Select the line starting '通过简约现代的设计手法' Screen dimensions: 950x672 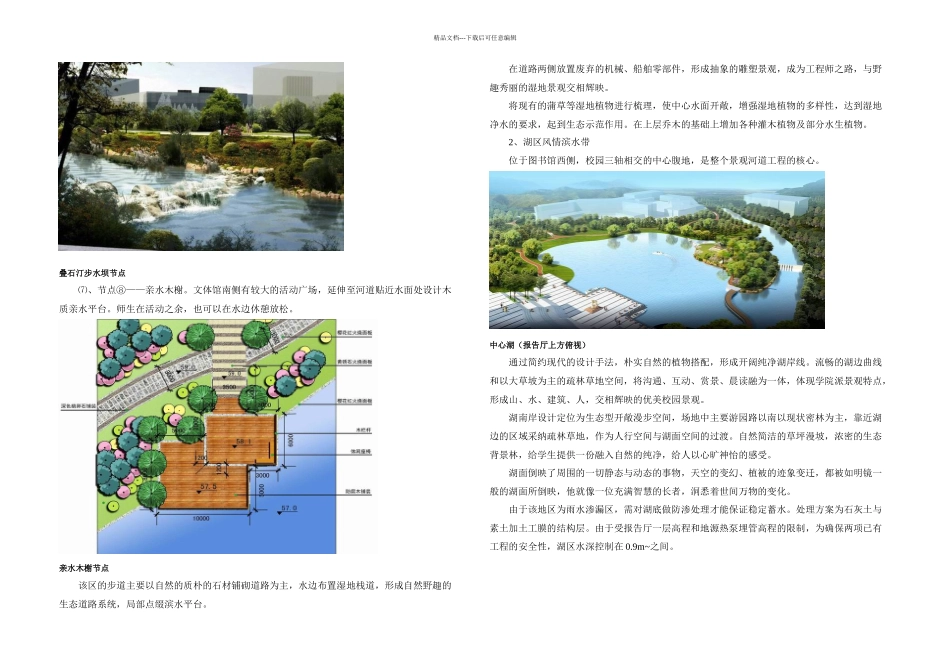pyautogui.click(x=695, y=362)
